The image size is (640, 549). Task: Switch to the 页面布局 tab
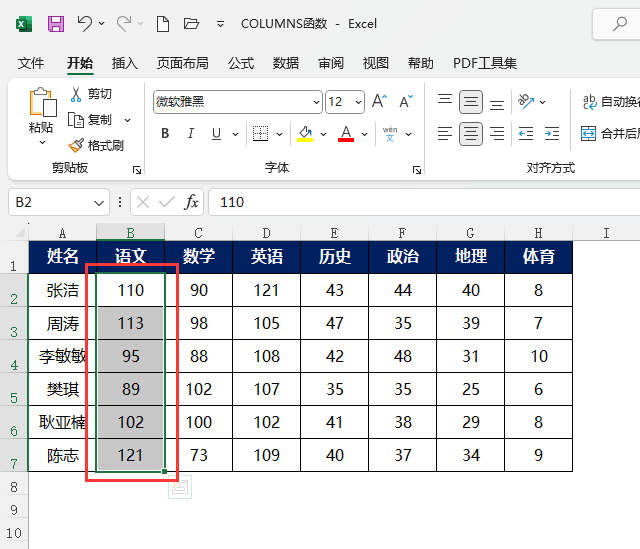tap(183, 63)
